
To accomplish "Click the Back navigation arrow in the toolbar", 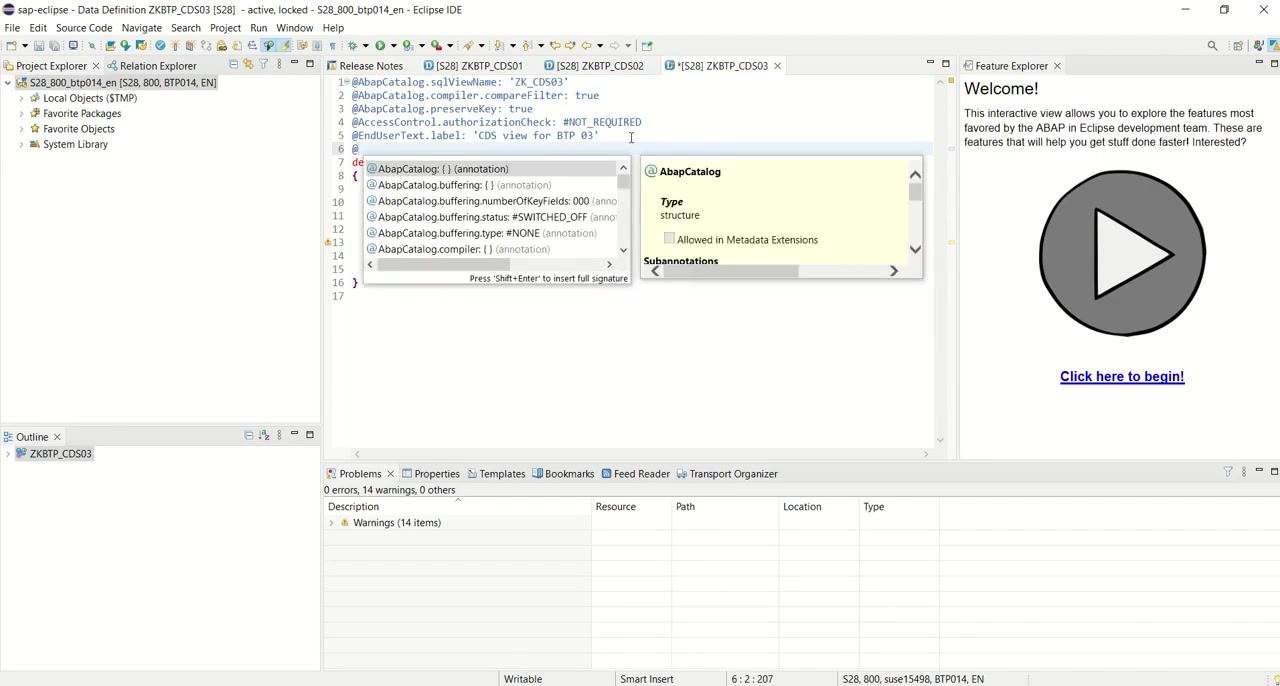I will [585, 45].
